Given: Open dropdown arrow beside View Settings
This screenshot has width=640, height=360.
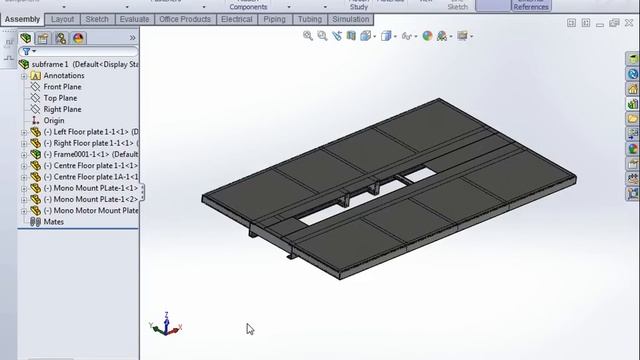Looking at the screenshot, I should [x=471, y=37].
